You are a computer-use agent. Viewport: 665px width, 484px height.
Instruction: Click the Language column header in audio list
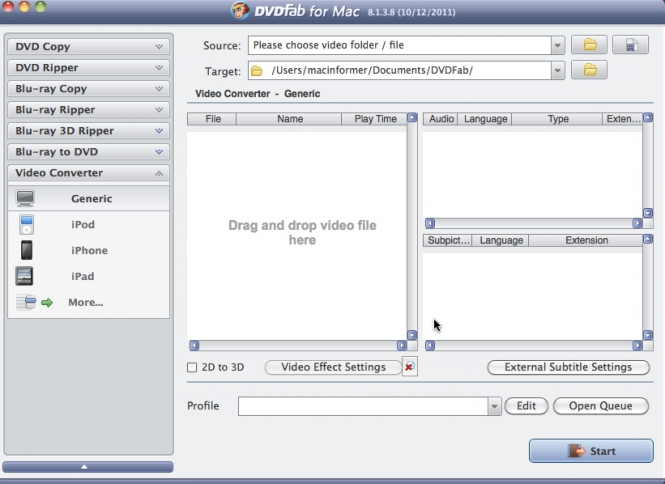point(485,119)
